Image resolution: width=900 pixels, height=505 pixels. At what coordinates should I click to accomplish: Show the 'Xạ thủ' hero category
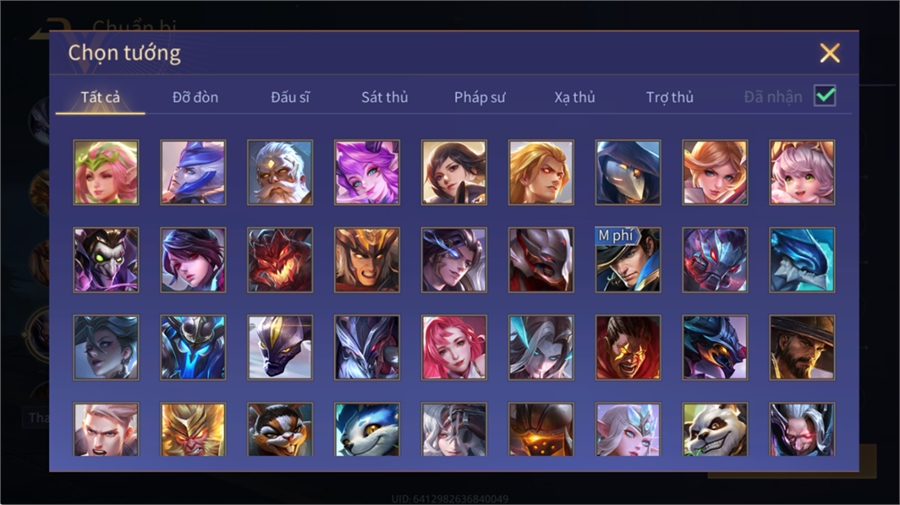(x=575, y=97)
